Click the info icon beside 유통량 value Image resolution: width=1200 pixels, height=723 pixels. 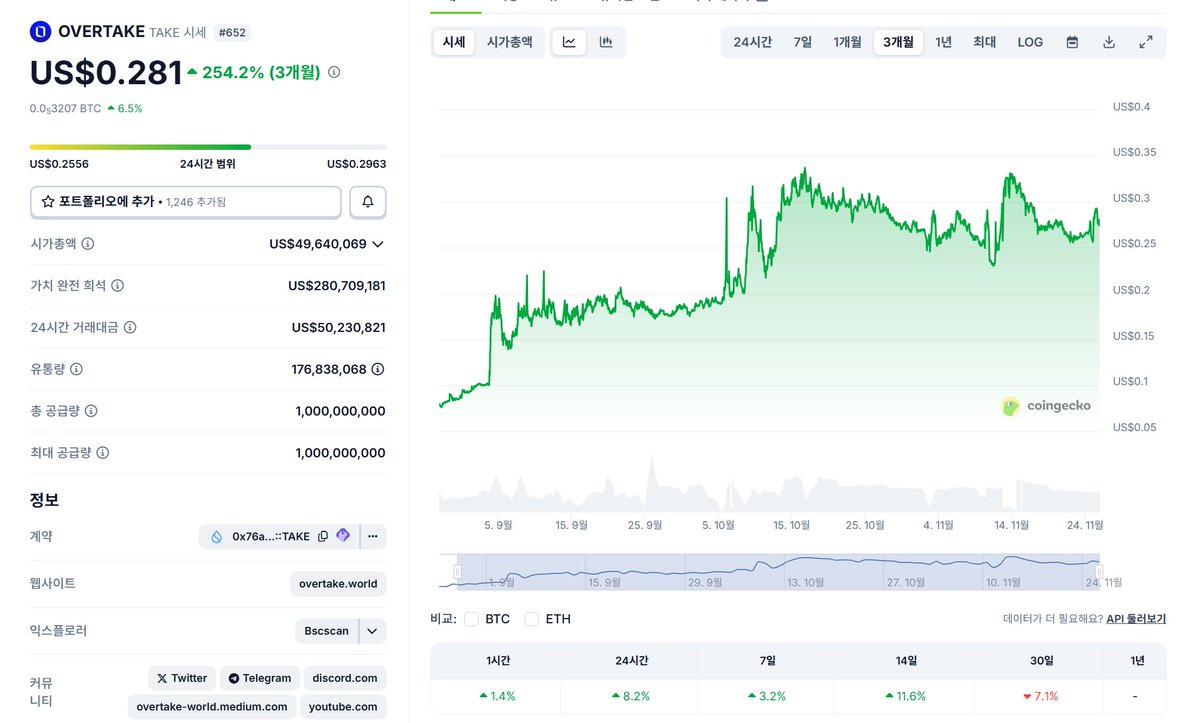tap(378, 369)
